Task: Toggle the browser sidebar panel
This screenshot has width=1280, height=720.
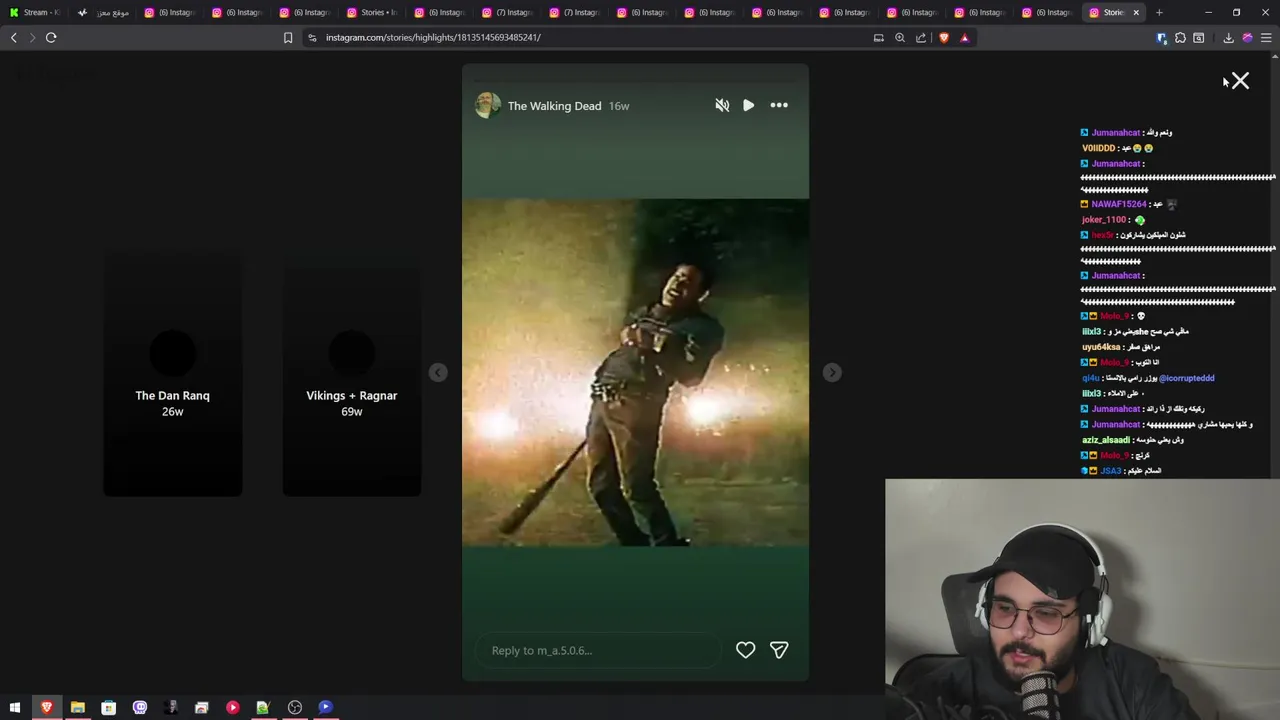Action: [x=1199, y=38]
